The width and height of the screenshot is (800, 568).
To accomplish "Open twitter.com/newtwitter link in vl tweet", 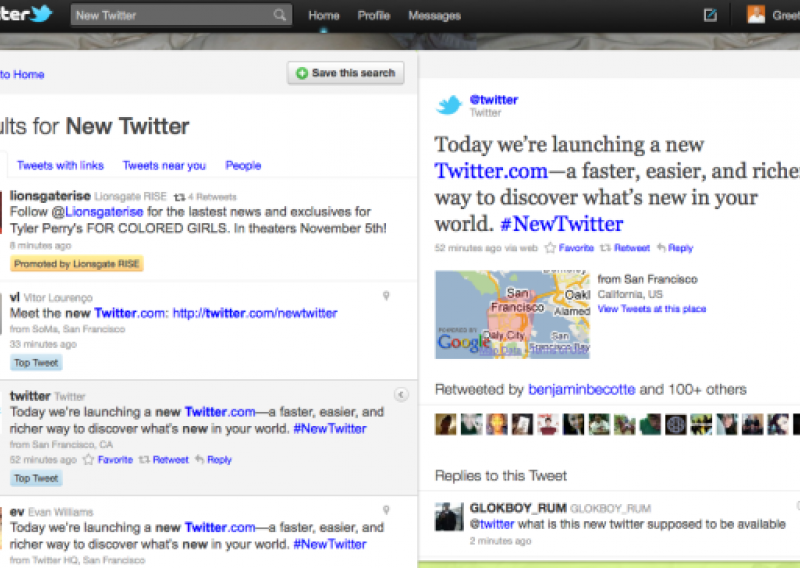I will tap(255, 313).
